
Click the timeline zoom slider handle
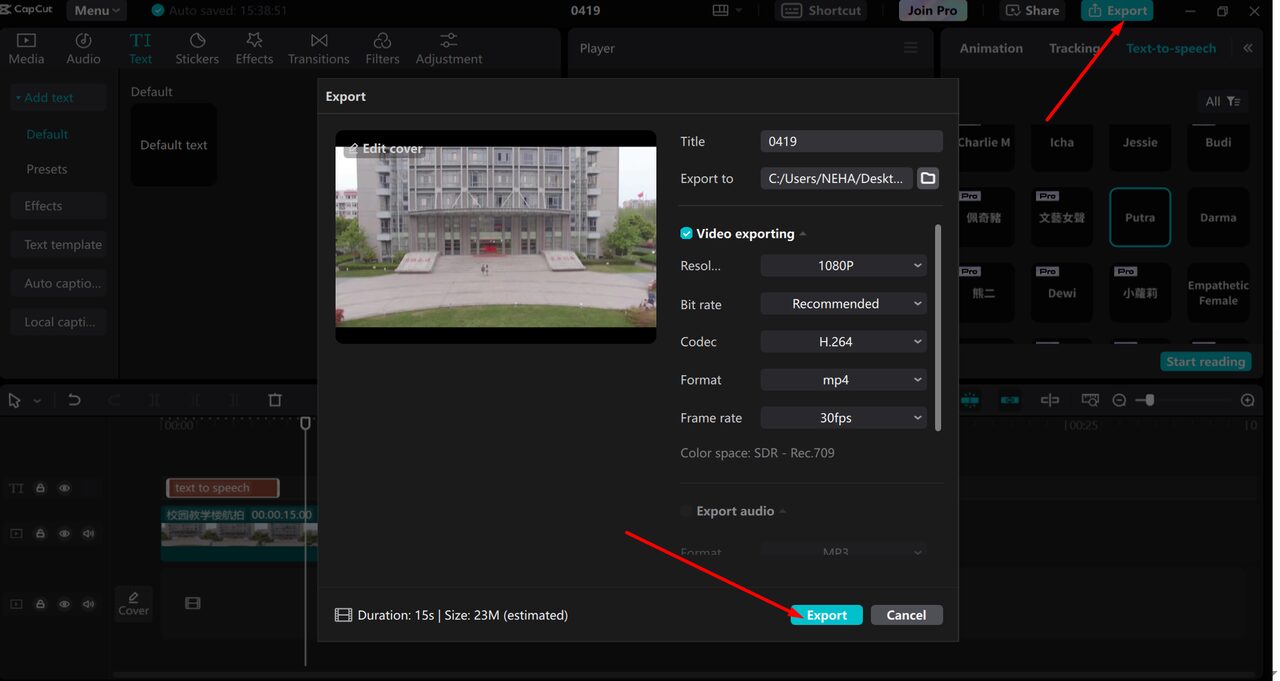pos(1151,400)
